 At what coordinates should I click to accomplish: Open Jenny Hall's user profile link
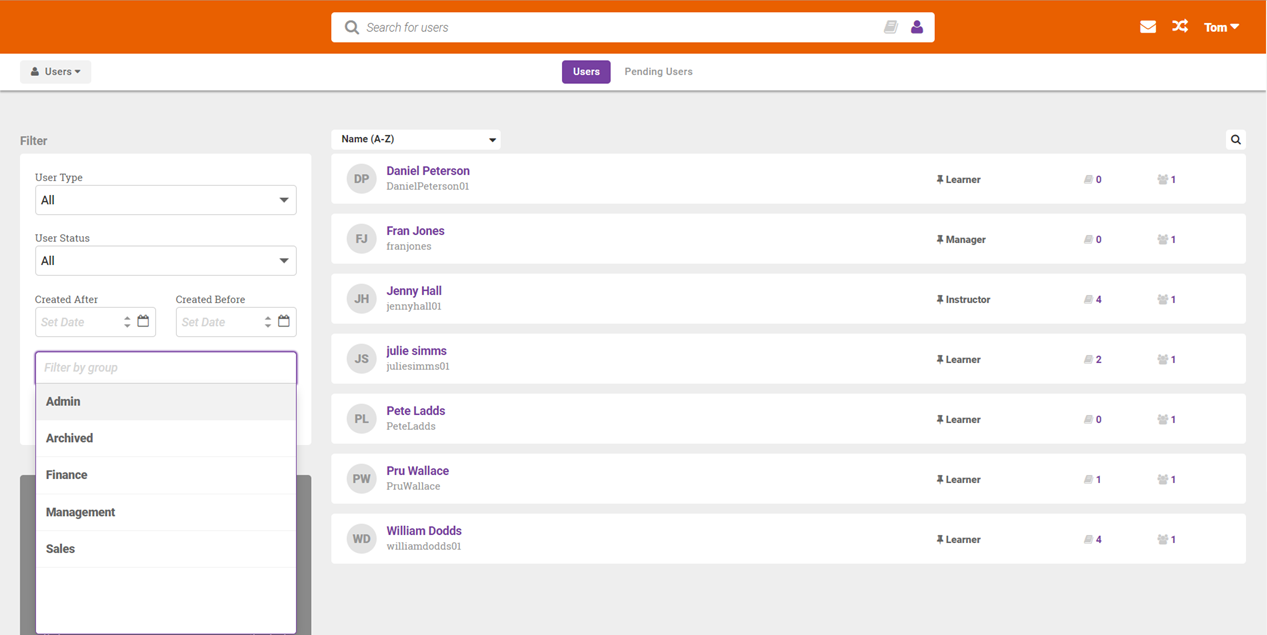pyautogui.click(x=414, y=291)
